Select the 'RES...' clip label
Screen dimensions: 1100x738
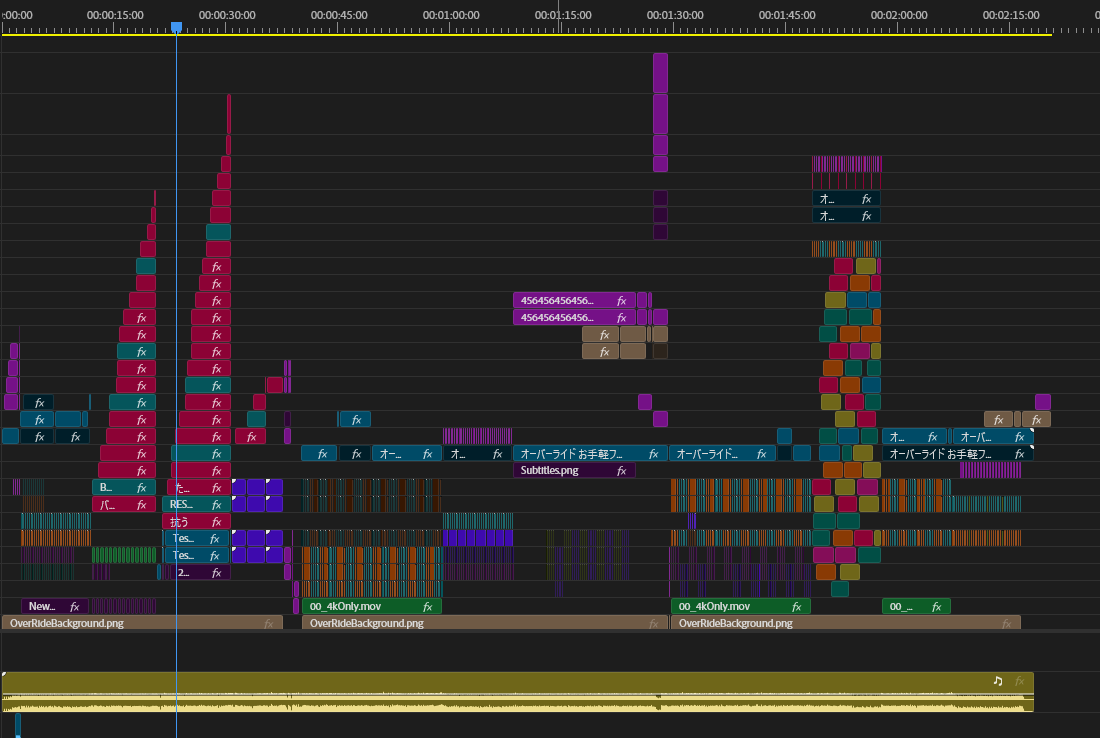pos(181,505)
